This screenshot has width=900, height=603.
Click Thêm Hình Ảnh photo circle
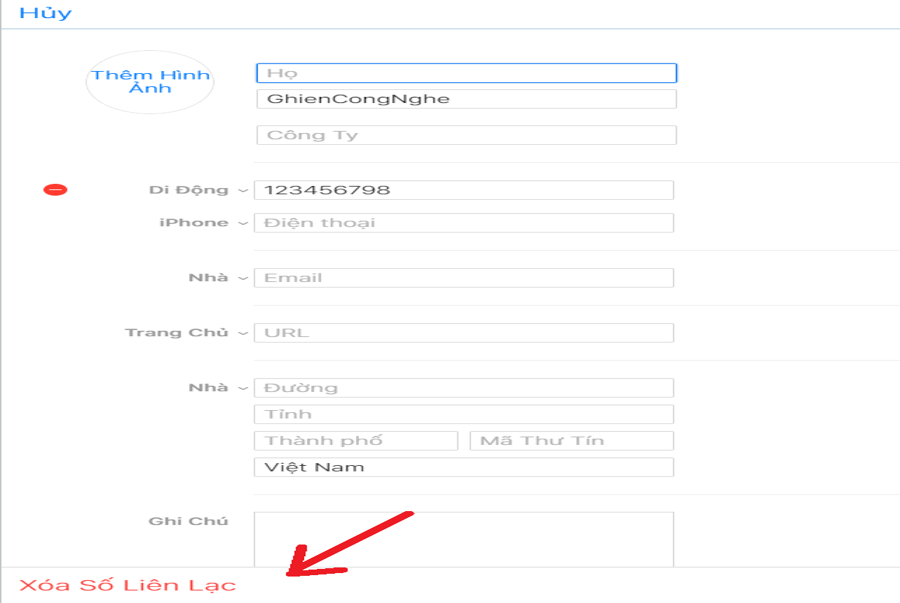(x=150, y=82)
